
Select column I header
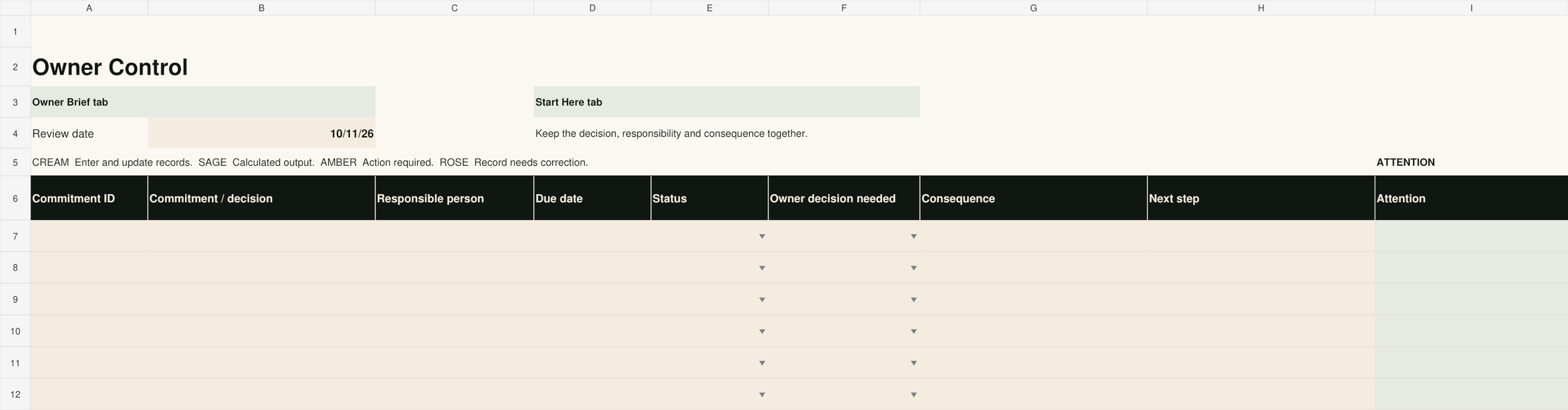[x=1471, y=8]
